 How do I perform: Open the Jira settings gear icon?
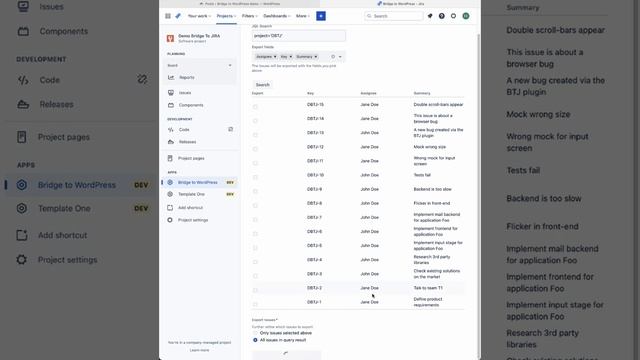(x=453, y=16)
